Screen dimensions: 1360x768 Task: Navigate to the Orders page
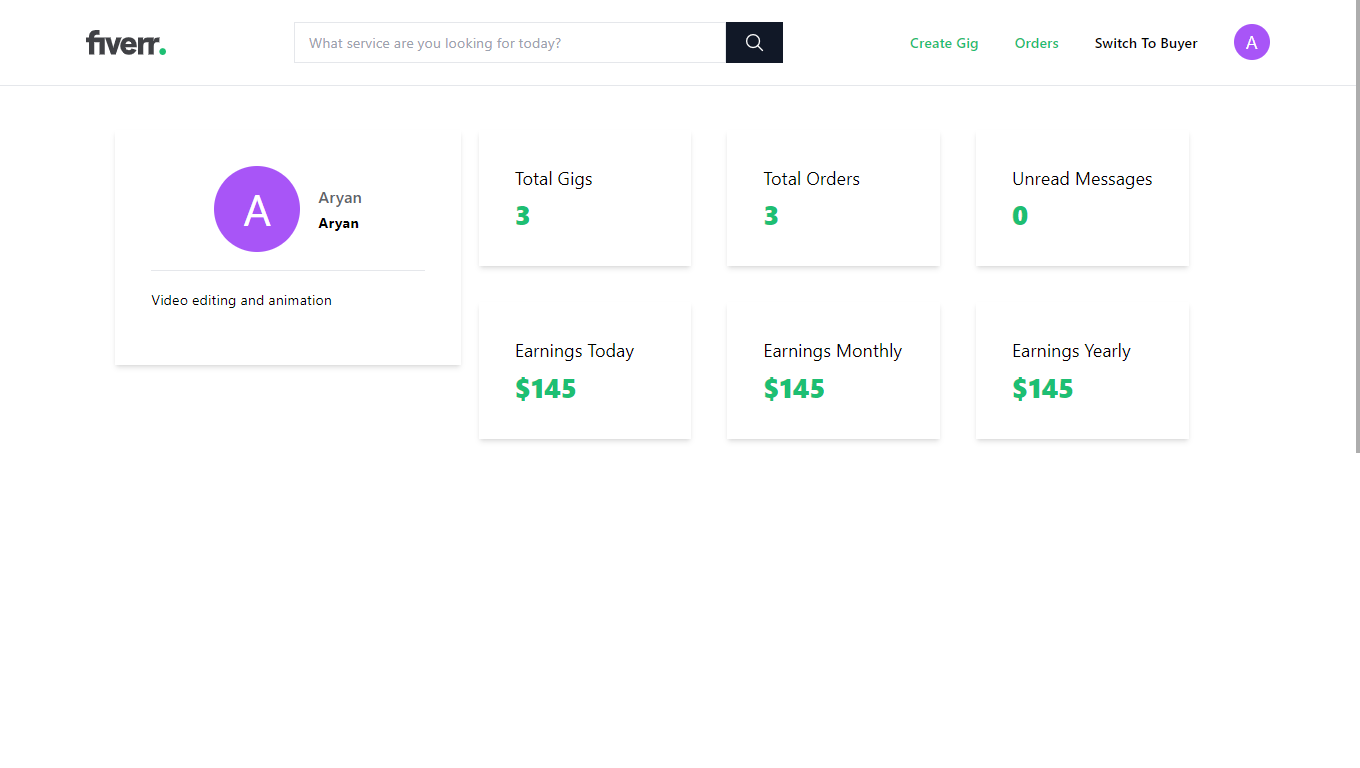pyautogui.click(x=1036, y=43)
